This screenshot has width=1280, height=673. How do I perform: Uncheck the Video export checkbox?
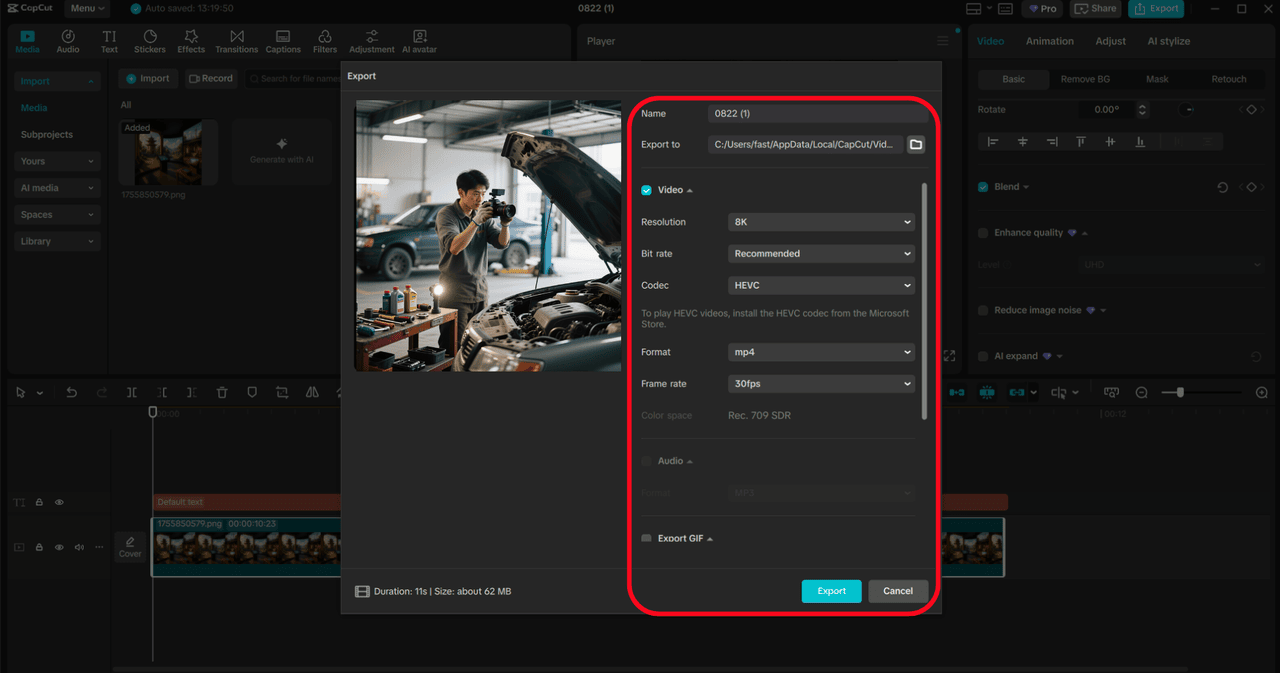(x=646, y=190)
